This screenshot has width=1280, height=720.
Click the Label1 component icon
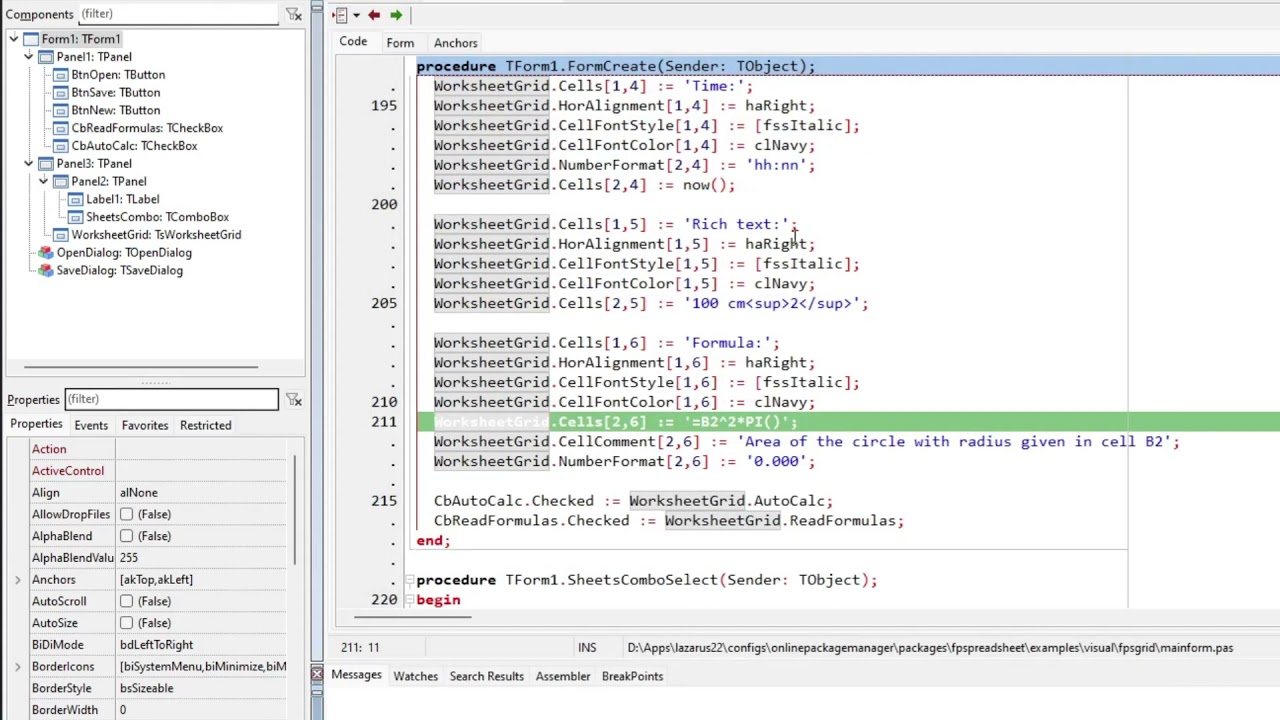click(x=76, y=199)
